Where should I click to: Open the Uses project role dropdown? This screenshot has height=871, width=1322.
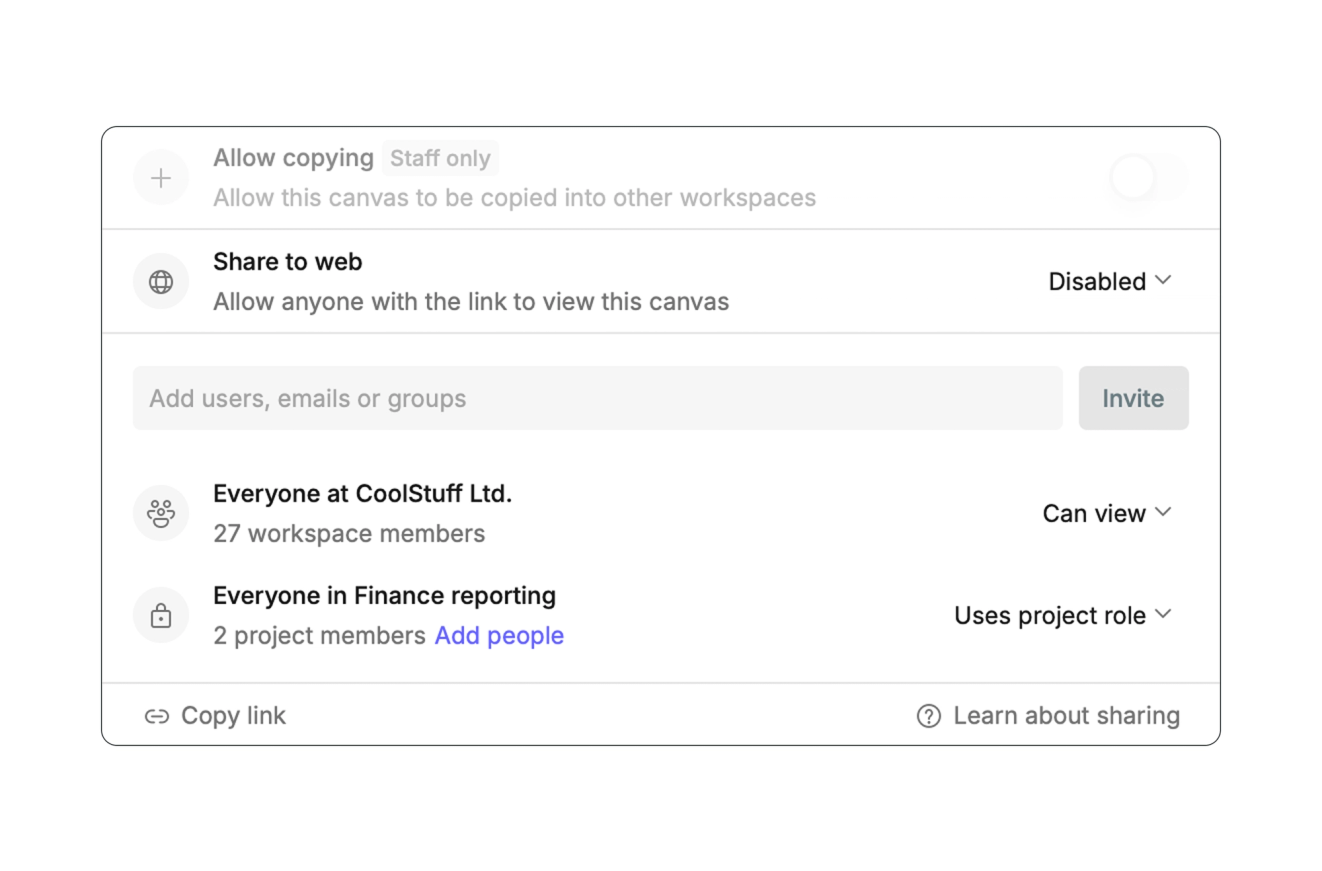coord(1062,615)
